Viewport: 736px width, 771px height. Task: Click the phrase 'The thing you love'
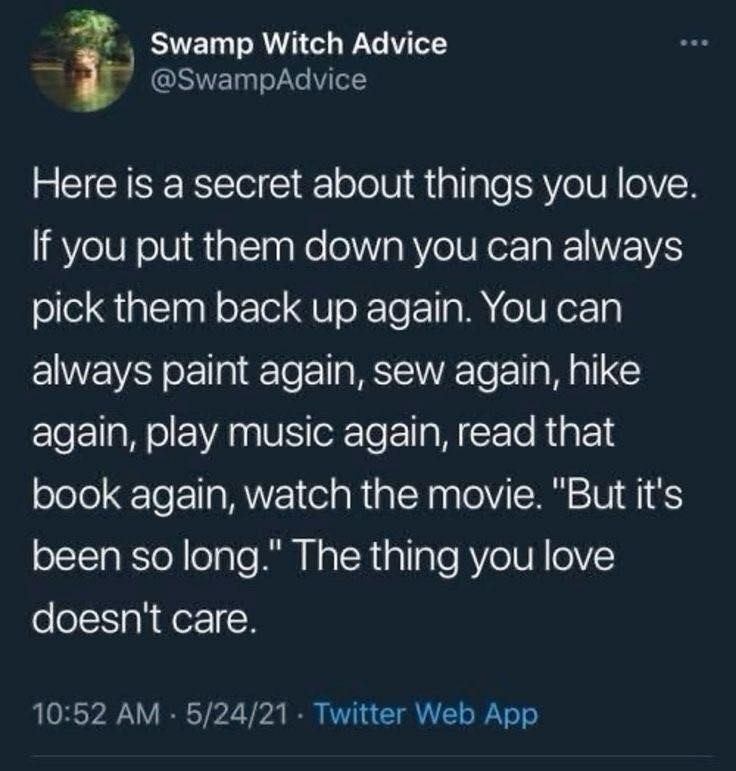[x=454, y=556]
